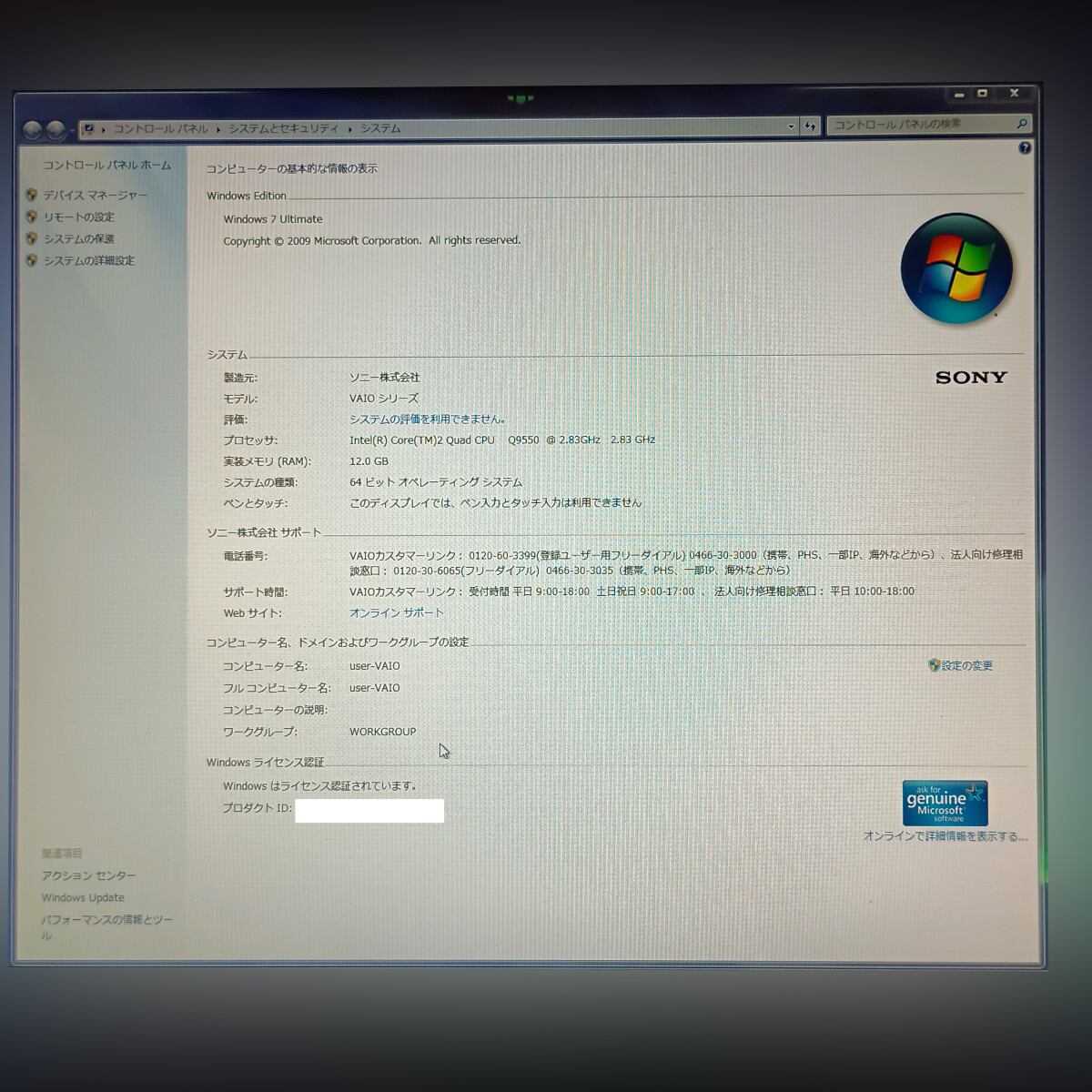Click the Windows logo orb image
The width and height of the screenshot is (1092, 1092).
point(956,268)
